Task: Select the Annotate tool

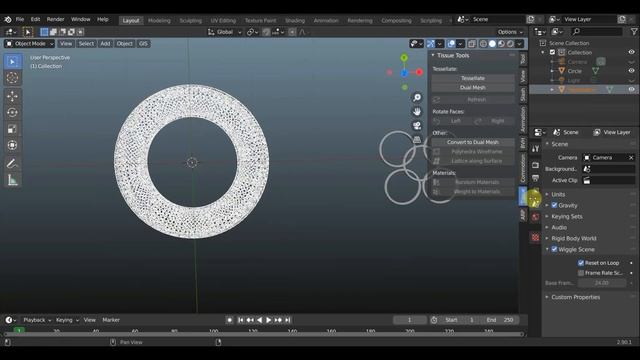Action: 12,164
